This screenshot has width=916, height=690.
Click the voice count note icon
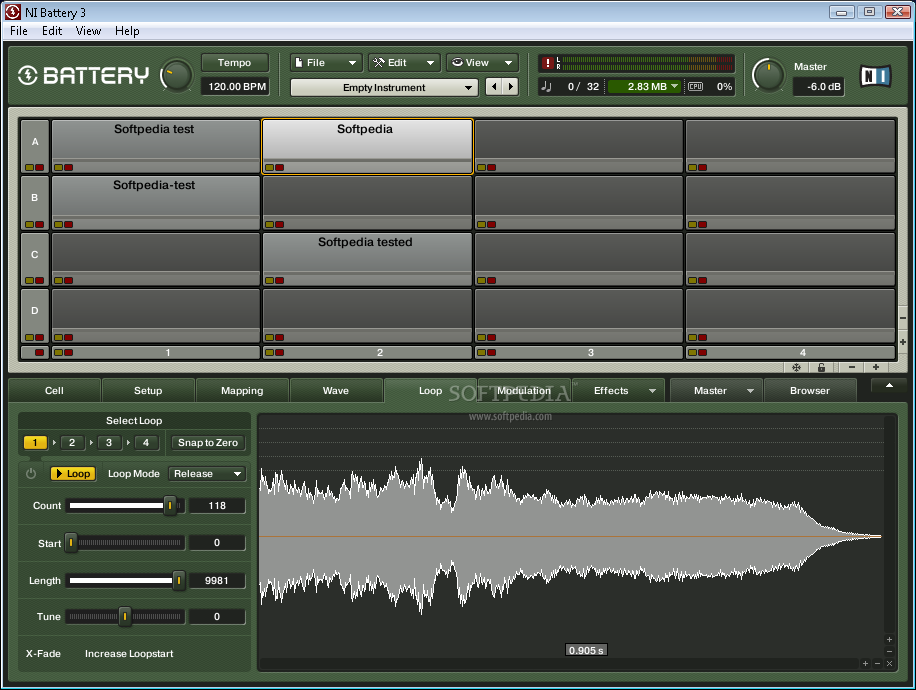(547, 86)
